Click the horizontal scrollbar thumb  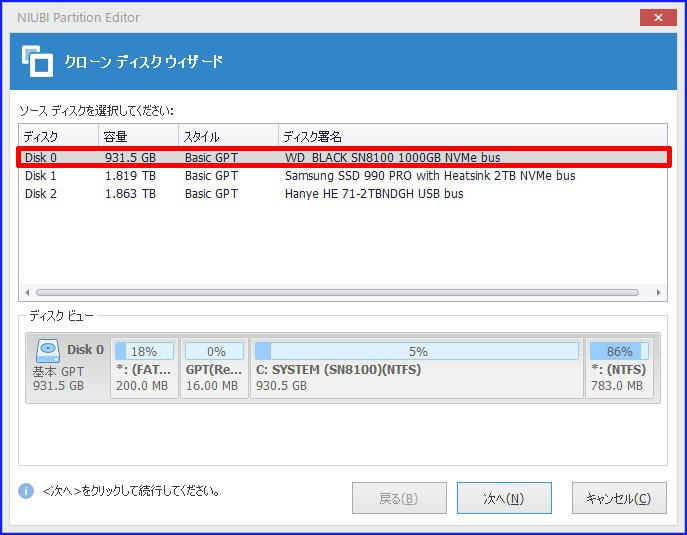337,292
